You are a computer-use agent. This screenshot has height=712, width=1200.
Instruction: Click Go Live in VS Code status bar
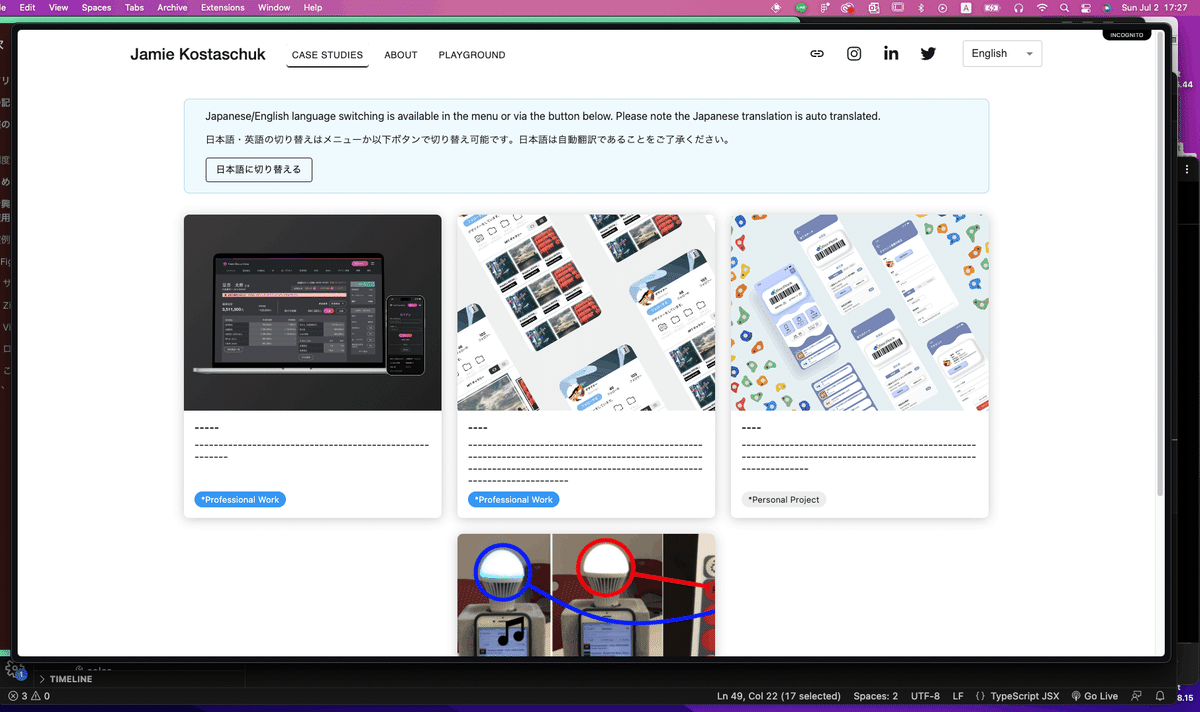point(1094,696)
